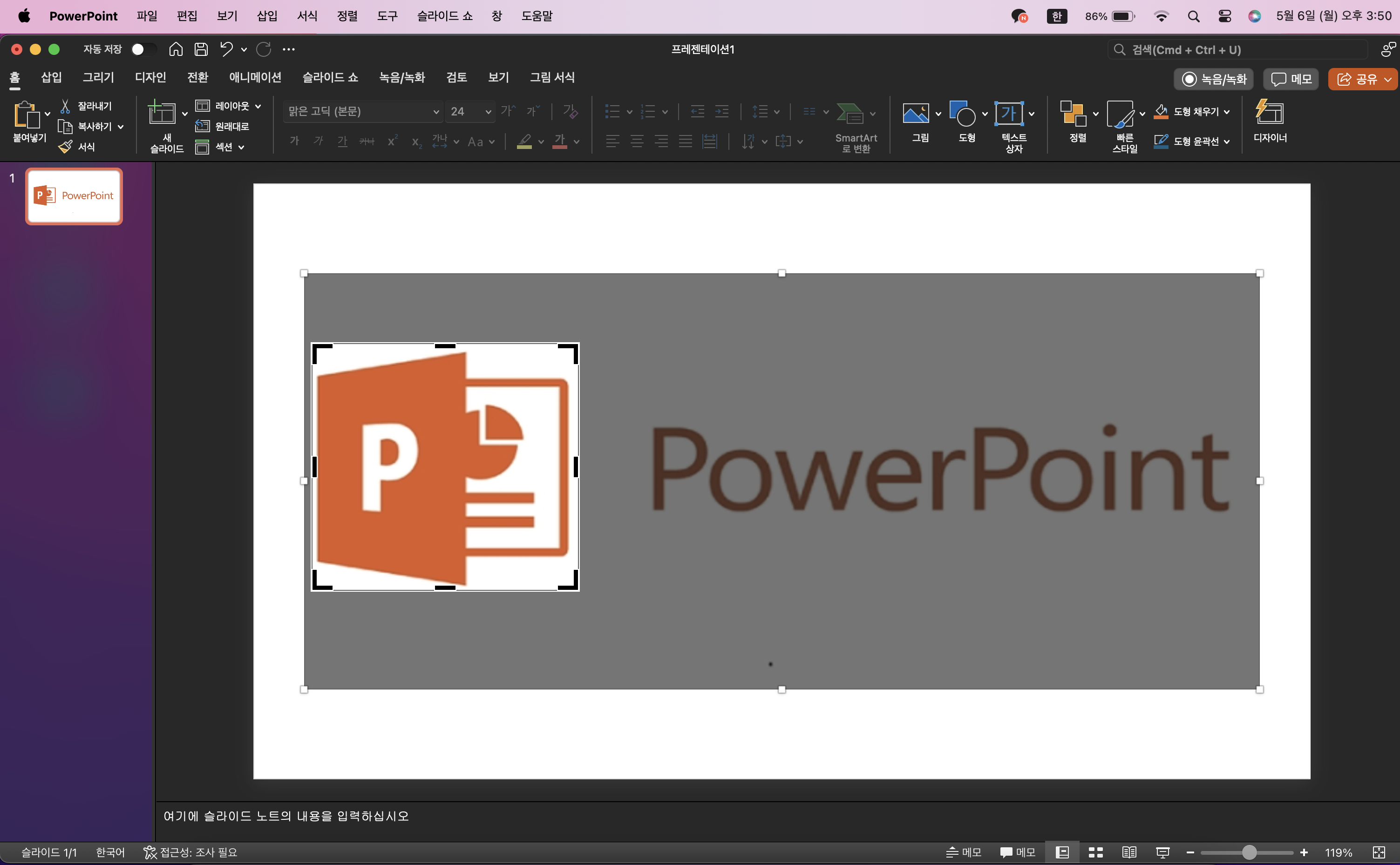Toggle strikethrough formatting

point(367,141)
